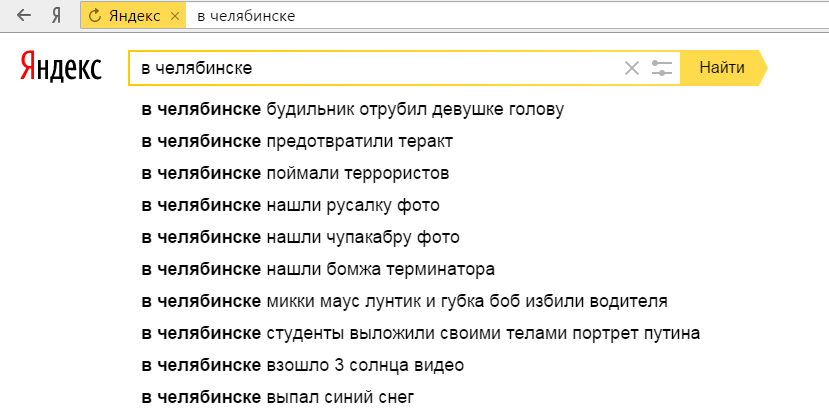
Task: Focus the Yandex search input field
Action: 376,68
